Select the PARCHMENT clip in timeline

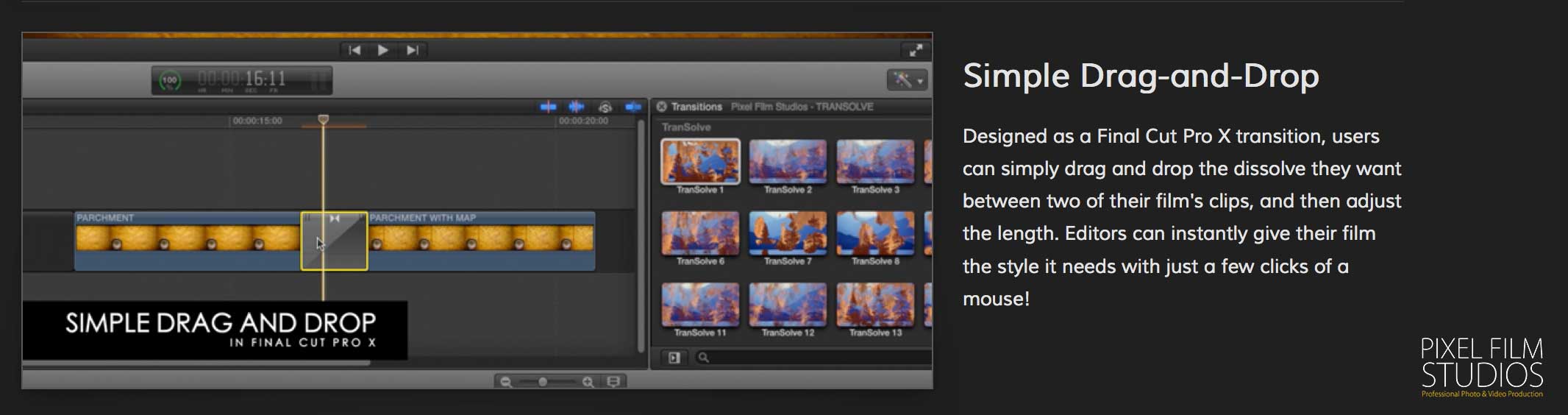[188, 241]
